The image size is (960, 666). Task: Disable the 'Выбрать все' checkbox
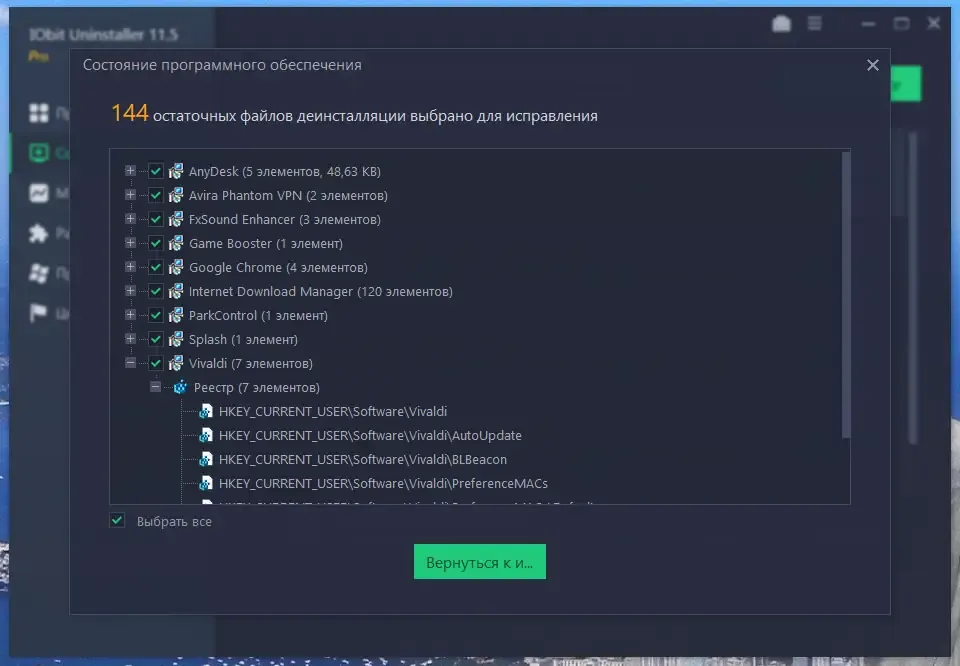118,521
